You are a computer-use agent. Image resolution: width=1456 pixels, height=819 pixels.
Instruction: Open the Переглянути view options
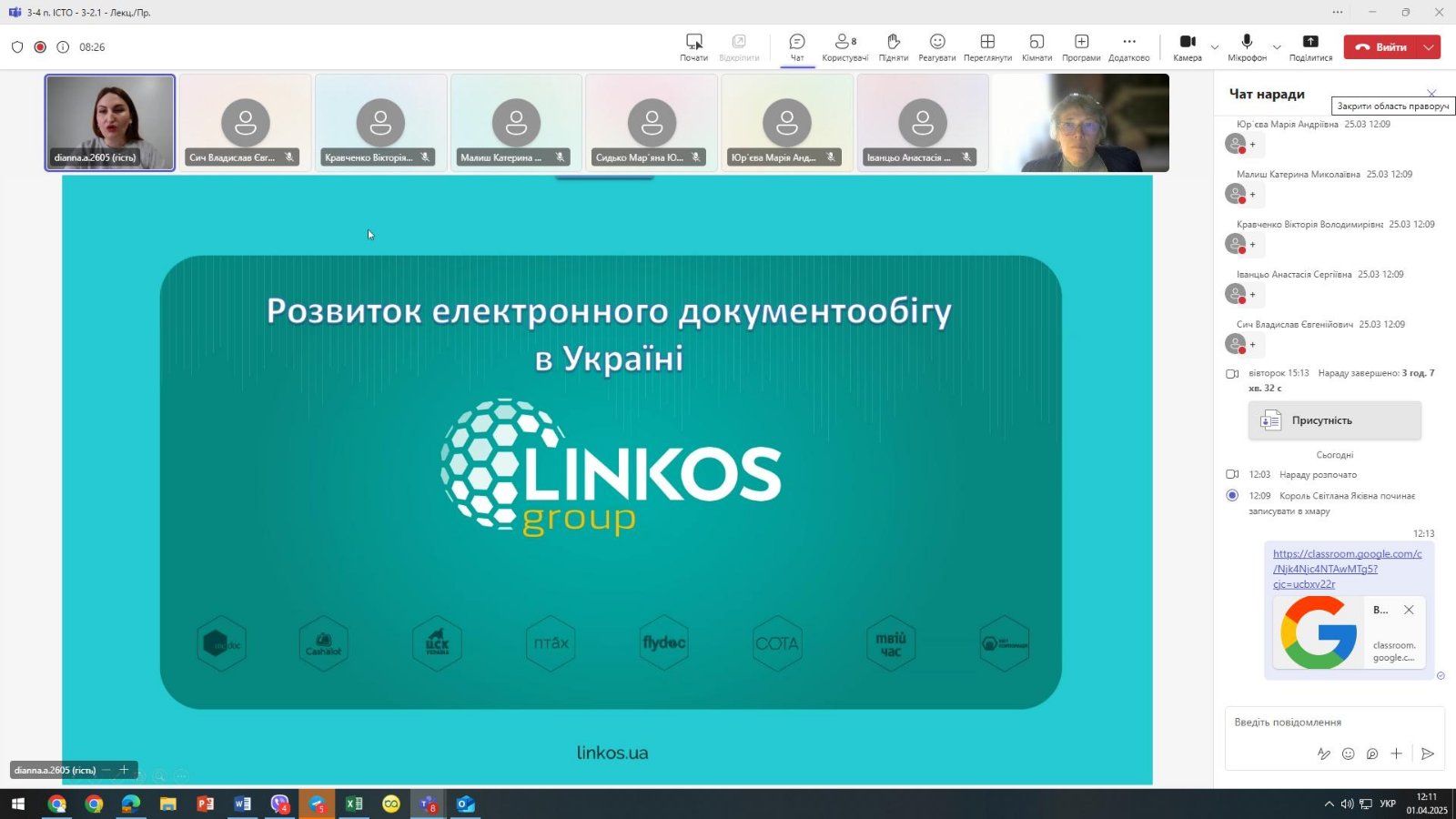click(987, 47)
